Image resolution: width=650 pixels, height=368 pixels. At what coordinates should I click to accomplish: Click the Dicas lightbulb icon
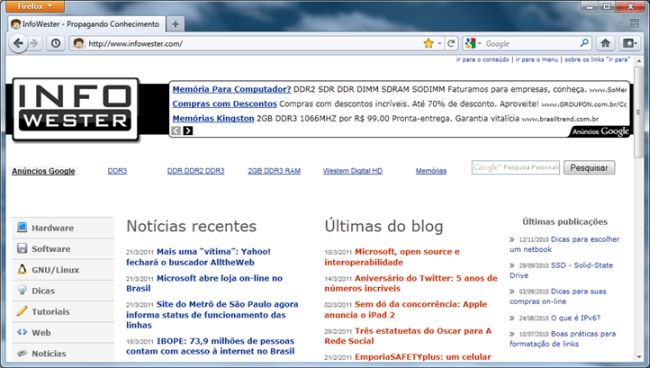(x=22, y=290)
